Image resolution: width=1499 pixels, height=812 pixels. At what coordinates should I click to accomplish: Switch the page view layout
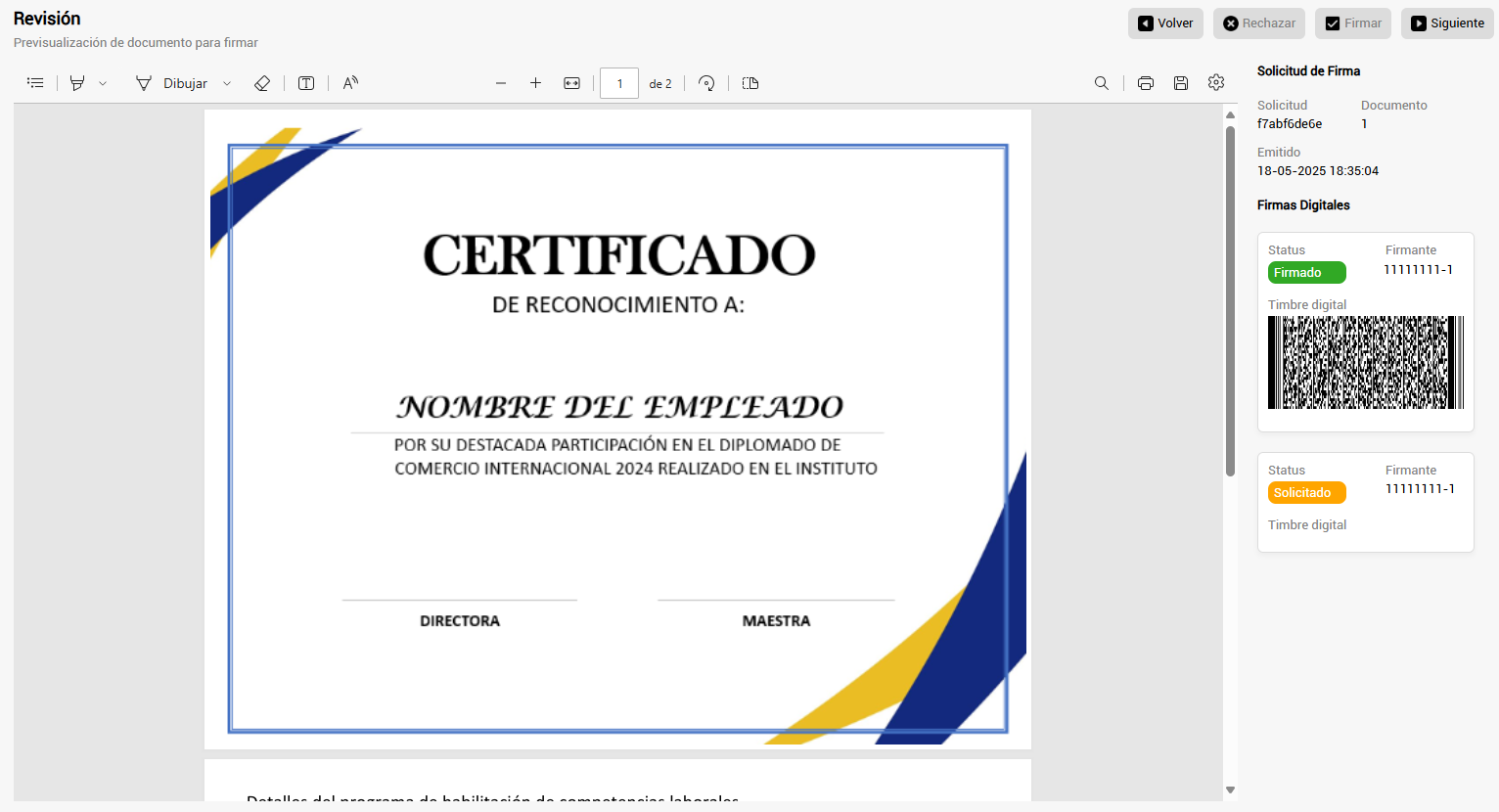coord(750,83)
